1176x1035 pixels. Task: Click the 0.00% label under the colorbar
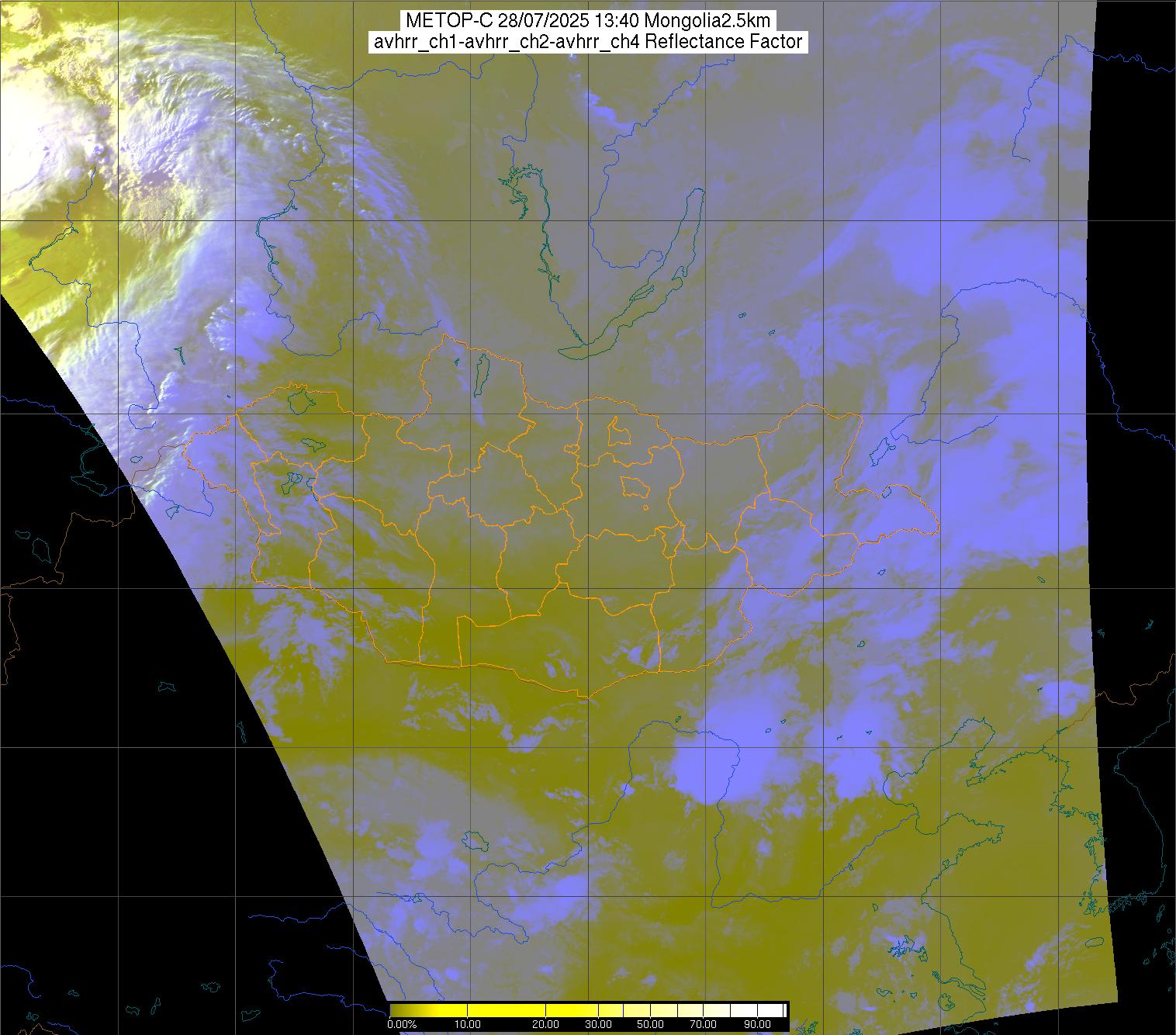coord(402,1025)
